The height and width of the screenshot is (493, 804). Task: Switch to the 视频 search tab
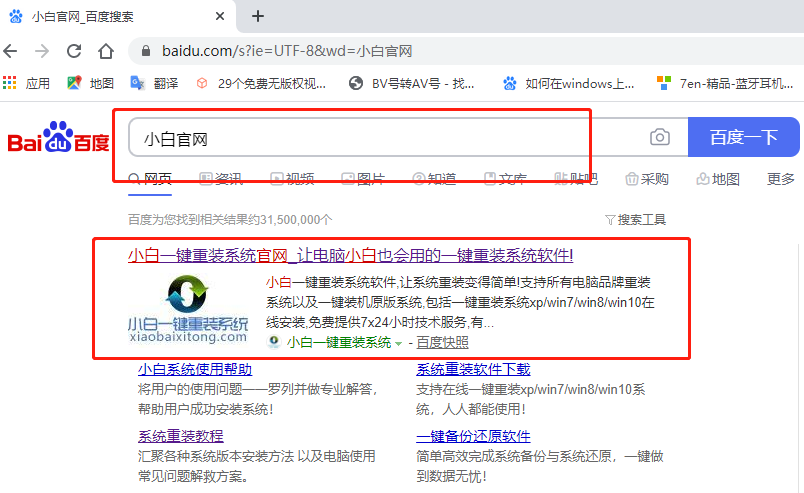[x=291, y=179]
